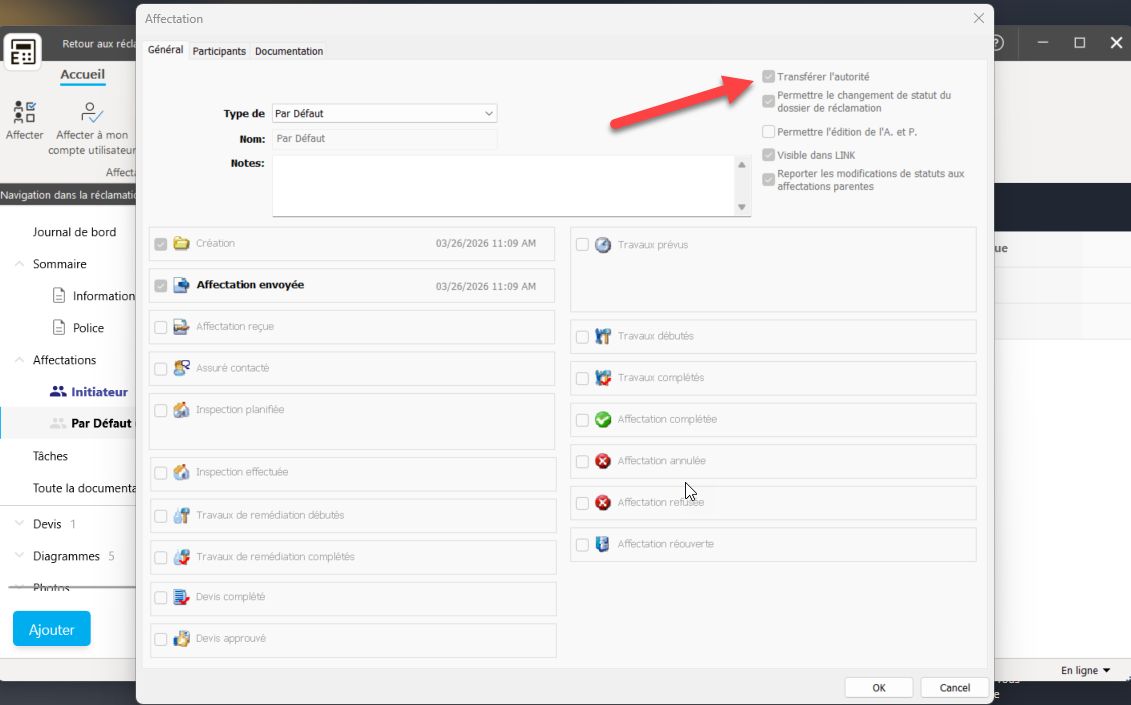Click the Assuré contacté icon

181,368
